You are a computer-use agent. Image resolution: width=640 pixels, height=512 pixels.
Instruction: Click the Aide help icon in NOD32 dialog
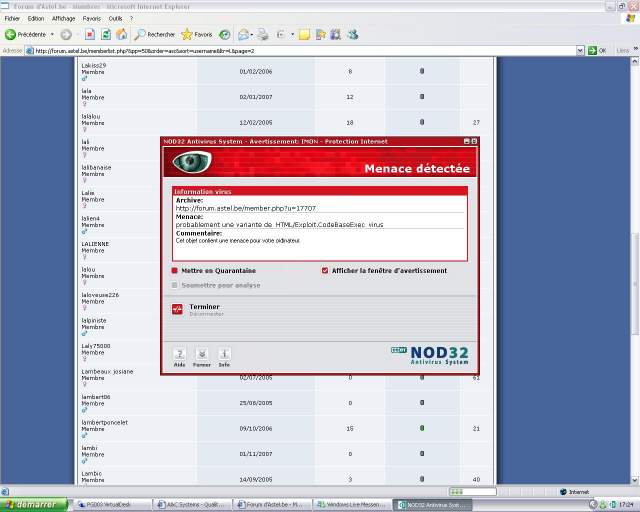[179, 354]
